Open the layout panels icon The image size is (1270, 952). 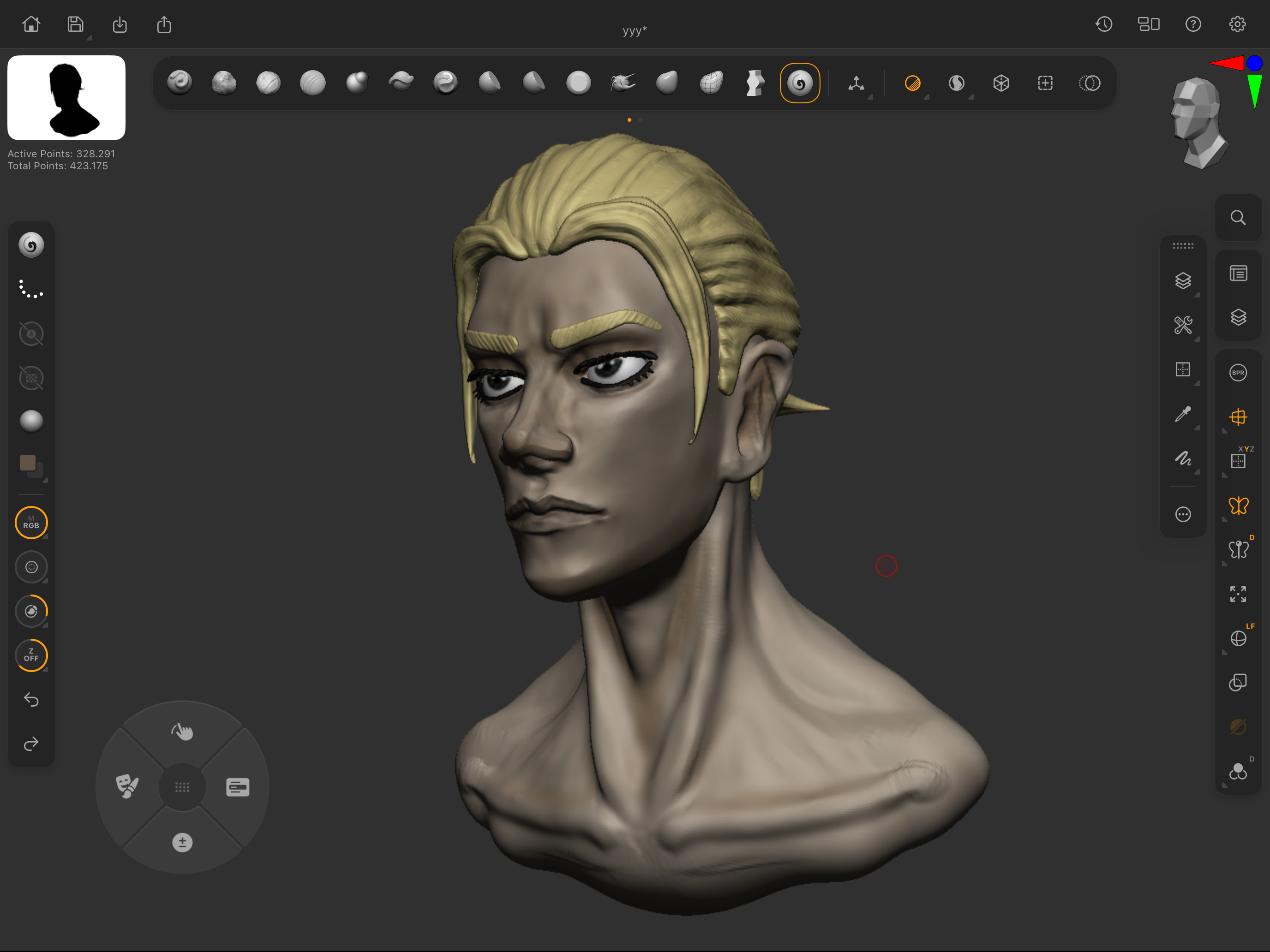[1148, 24]
